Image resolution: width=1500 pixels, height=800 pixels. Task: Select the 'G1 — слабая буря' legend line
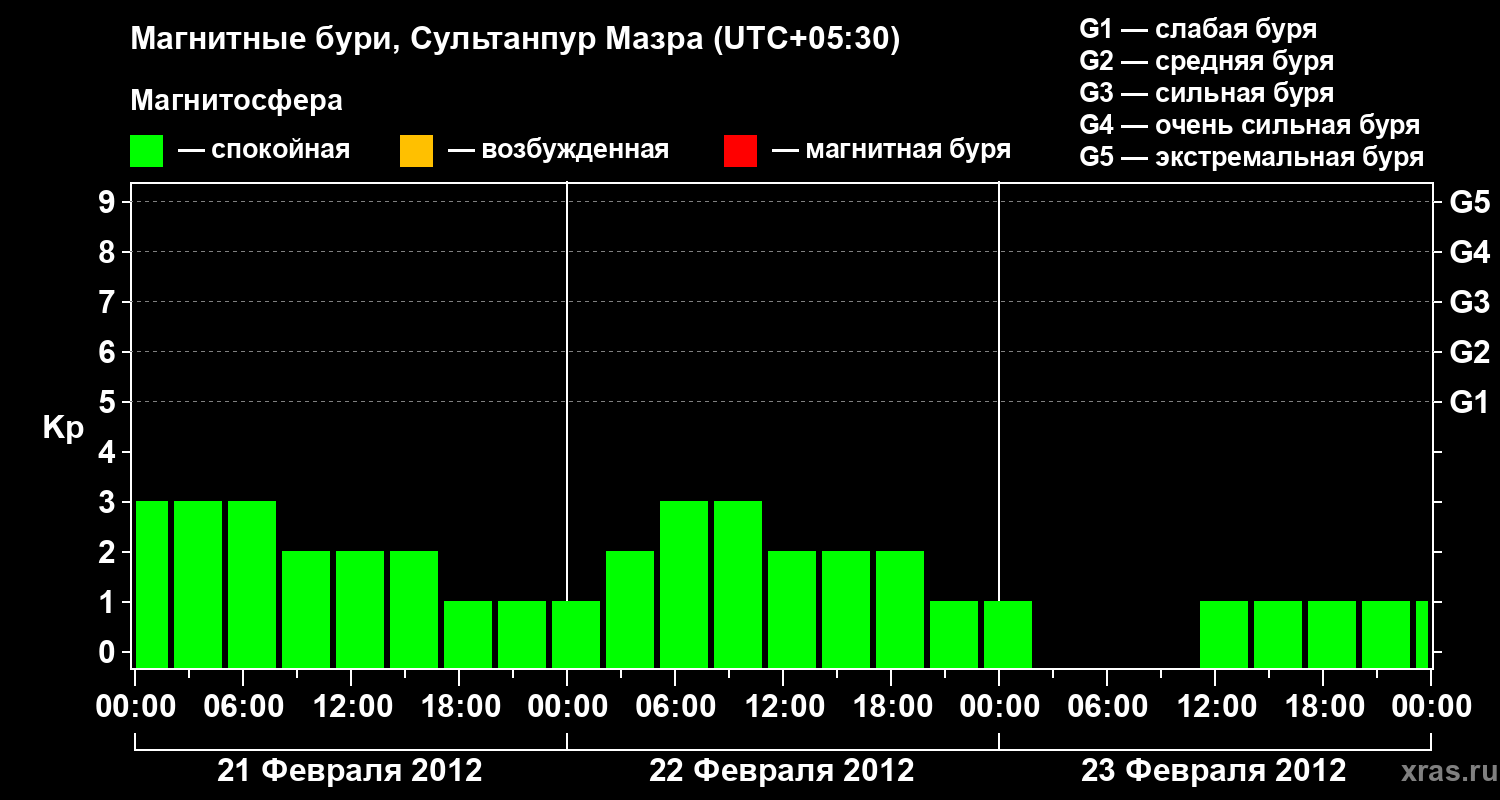(x=1198, y=29)
